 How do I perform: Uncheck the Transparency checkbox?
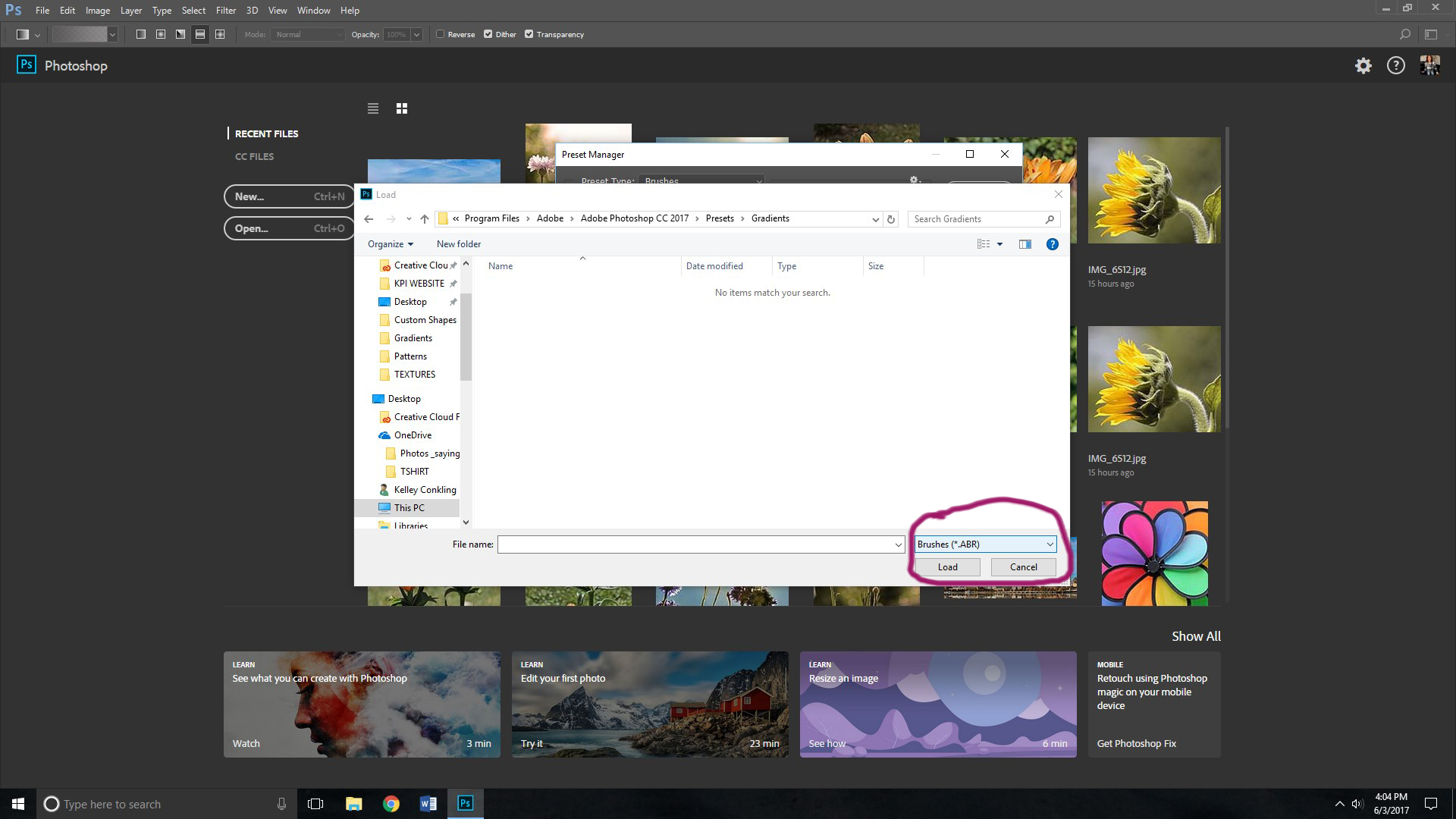pos(529,34)
